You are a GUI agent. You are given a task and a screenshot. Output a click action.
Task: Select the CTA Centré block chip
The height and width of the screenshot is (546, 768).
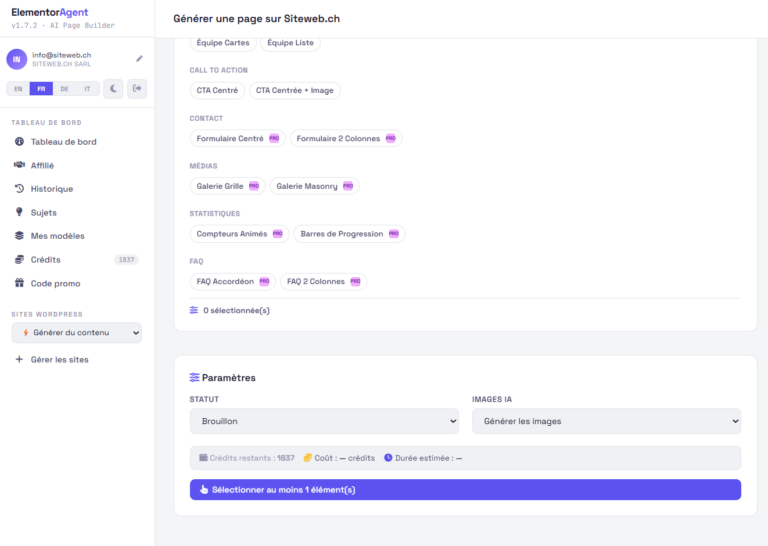217,91
